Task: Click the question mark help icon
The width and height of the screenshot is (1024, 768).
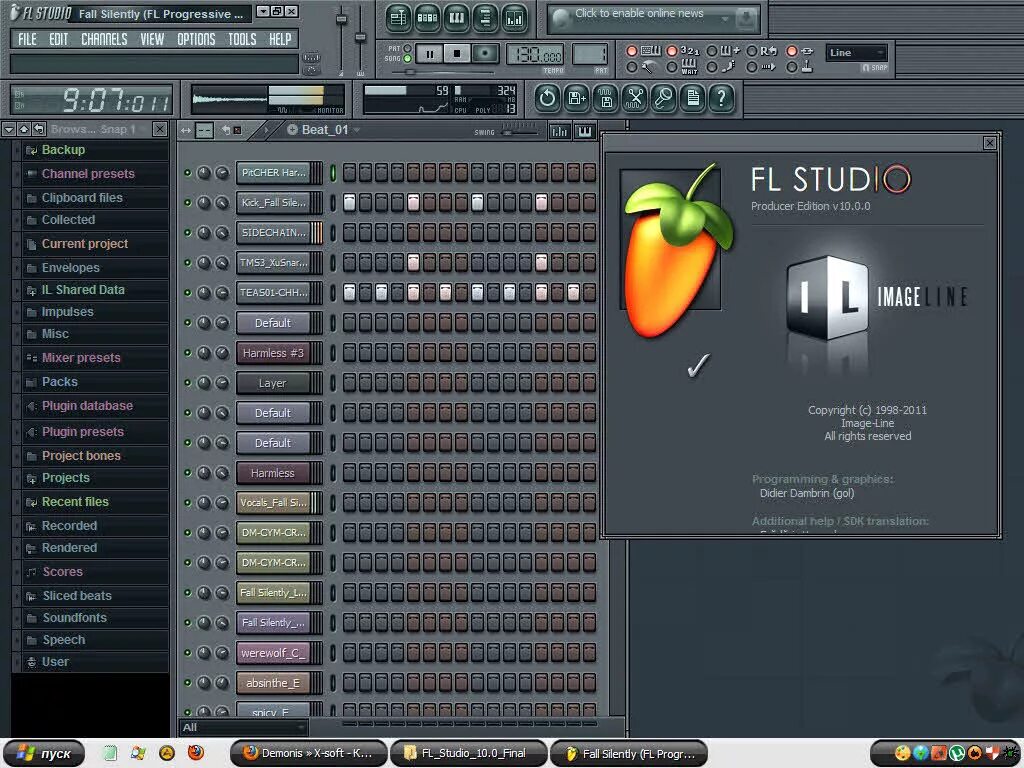Action: click(x=722, y=99)
